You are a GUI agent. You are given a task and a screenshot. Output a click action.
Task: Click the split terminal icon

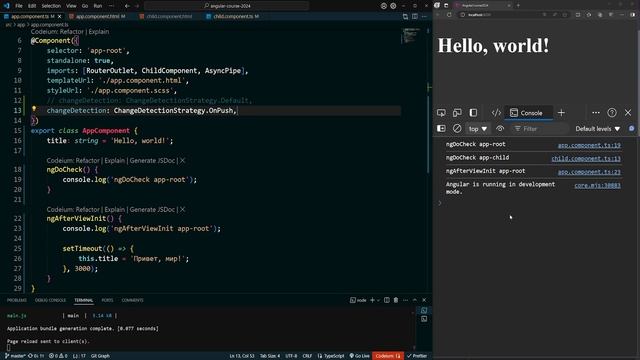pyautogui.click(x=387, y=300)
